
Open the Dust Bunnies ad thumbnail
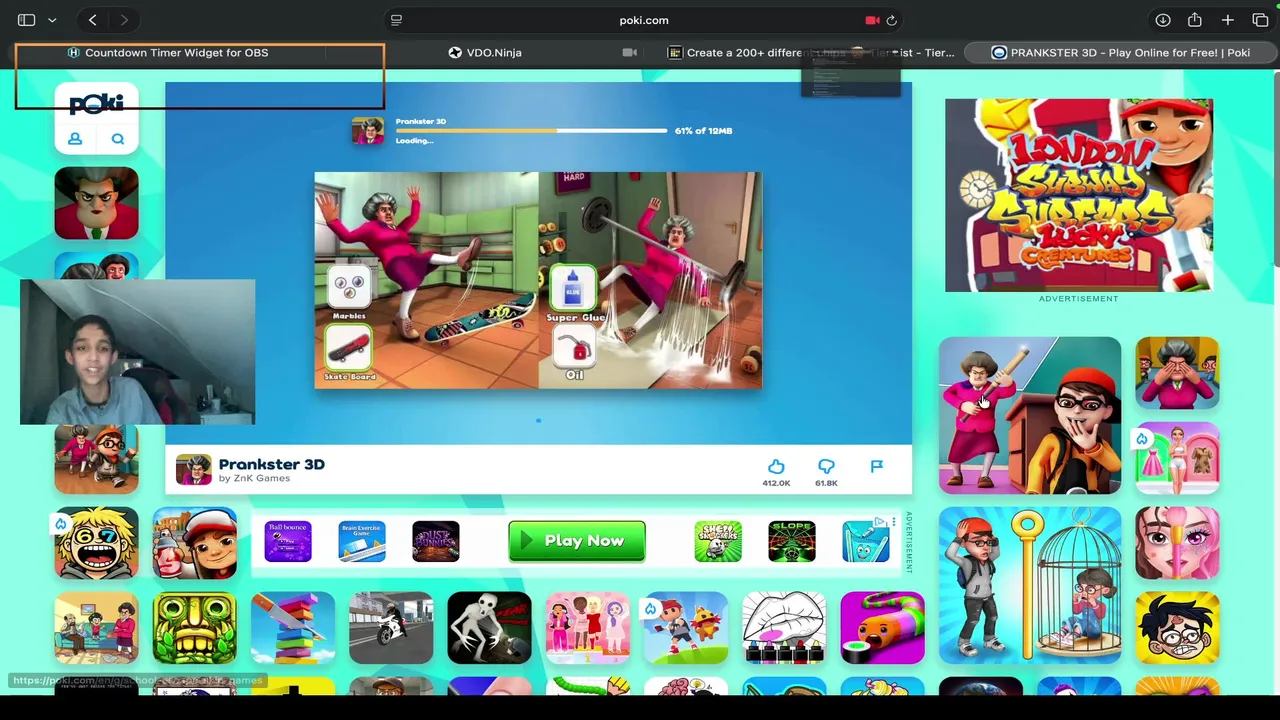point(436,541)
